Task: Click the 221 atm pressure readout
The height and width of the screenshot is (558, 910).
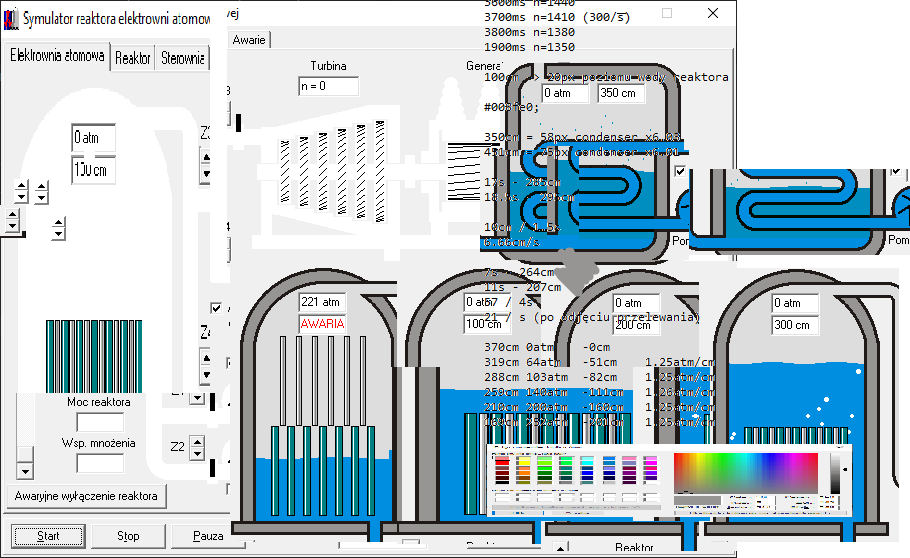Action: [322, 303]
